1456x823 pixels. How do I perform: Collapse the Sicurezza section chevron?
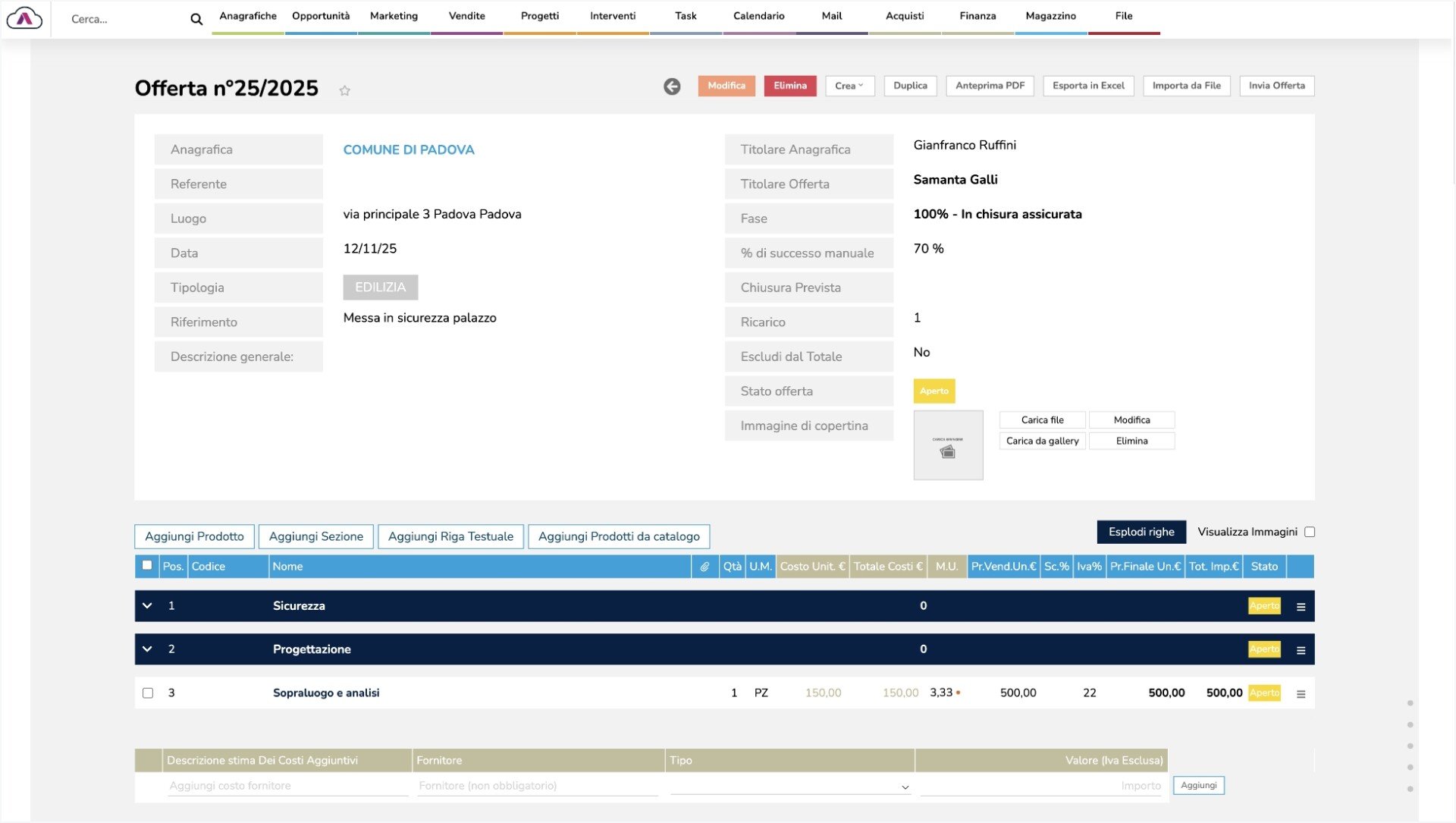147,606
